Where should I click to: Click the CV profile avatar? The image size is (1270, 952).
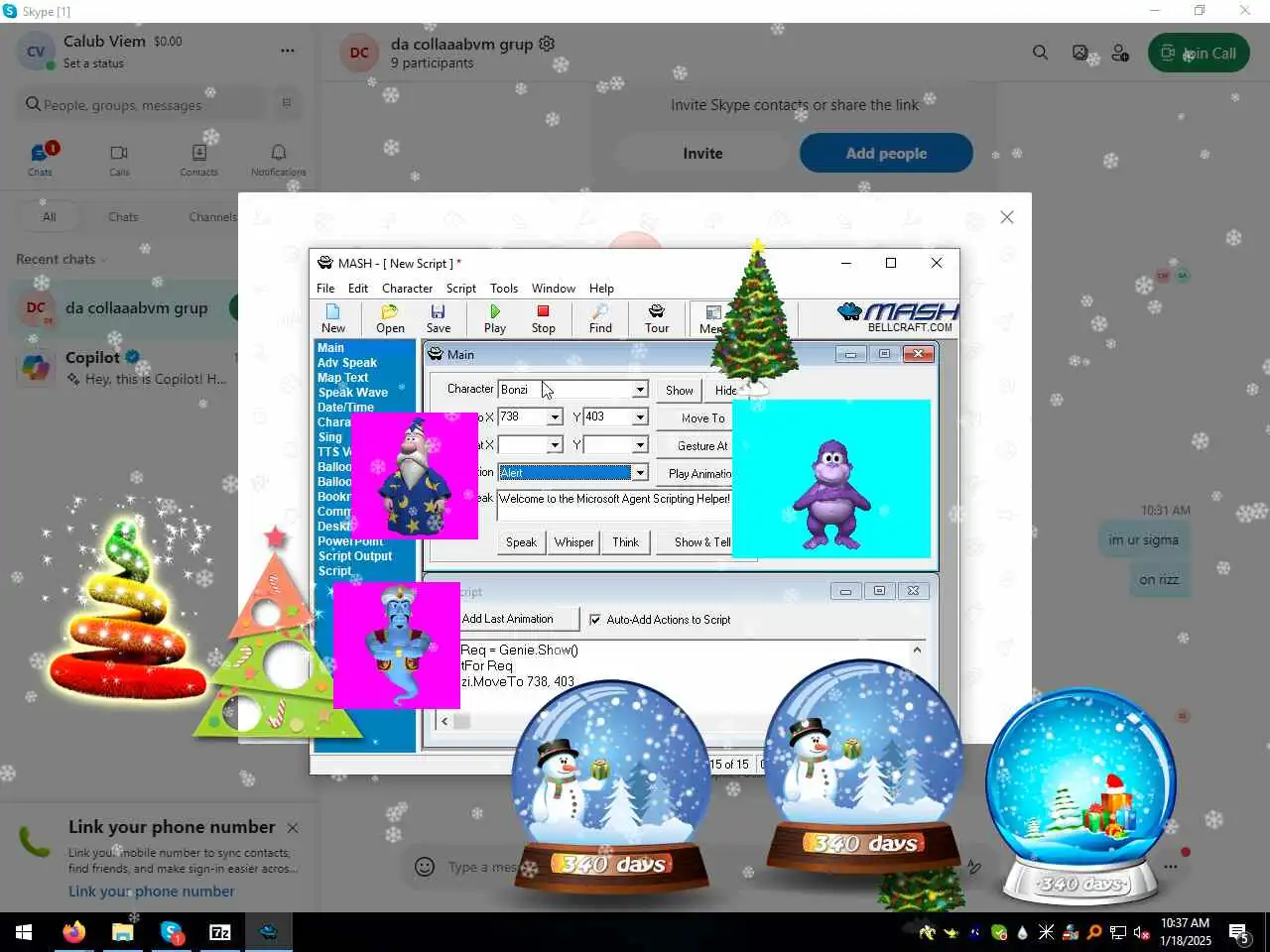click(36, 52)
